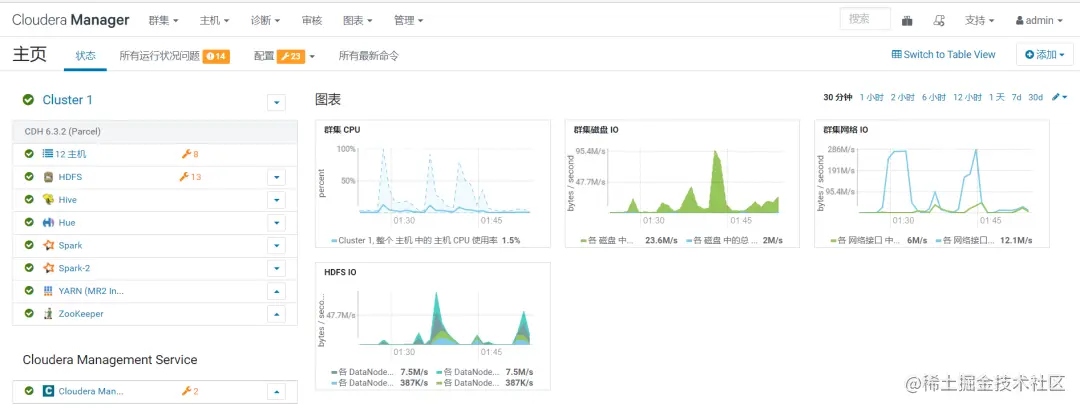This screenshot has width=1080, height=408.
Task: Click the green health check next to Hive
Action: (x=29, y=200)
